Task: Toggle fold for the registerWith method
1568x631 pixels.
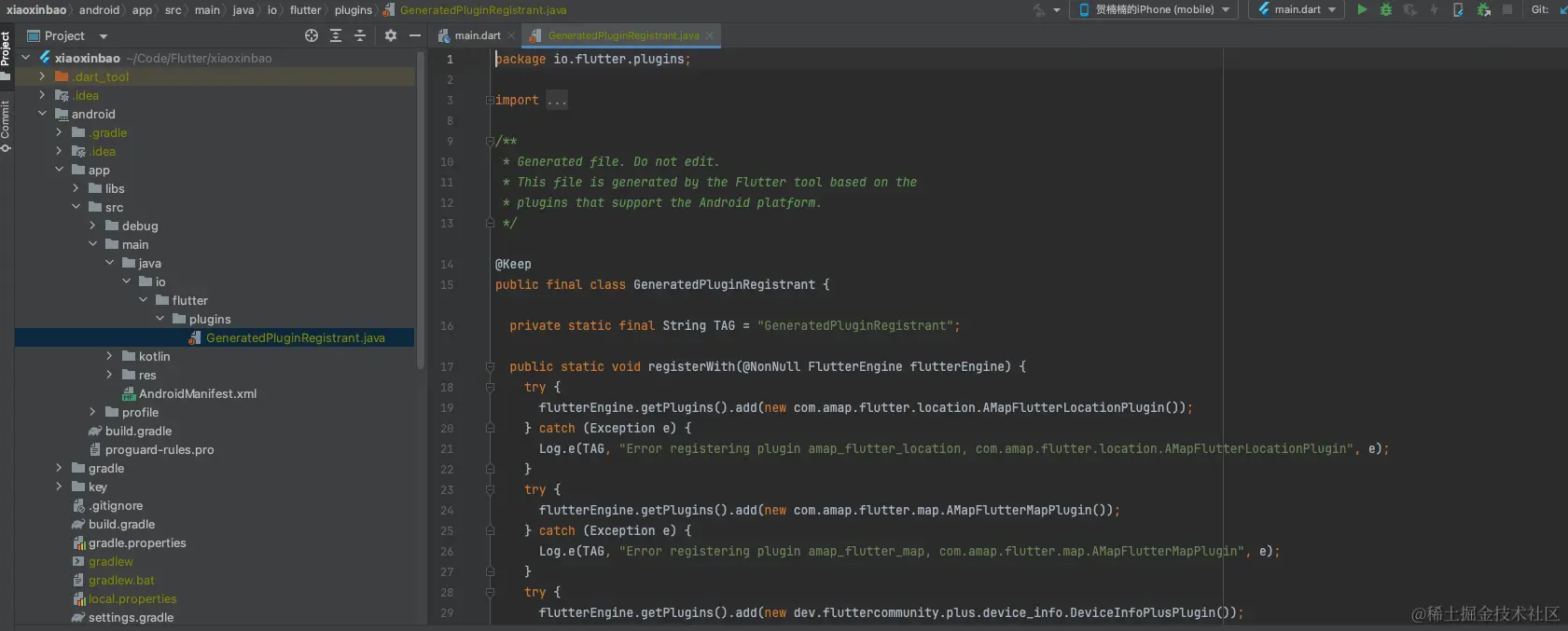Action: pos(490,366)
